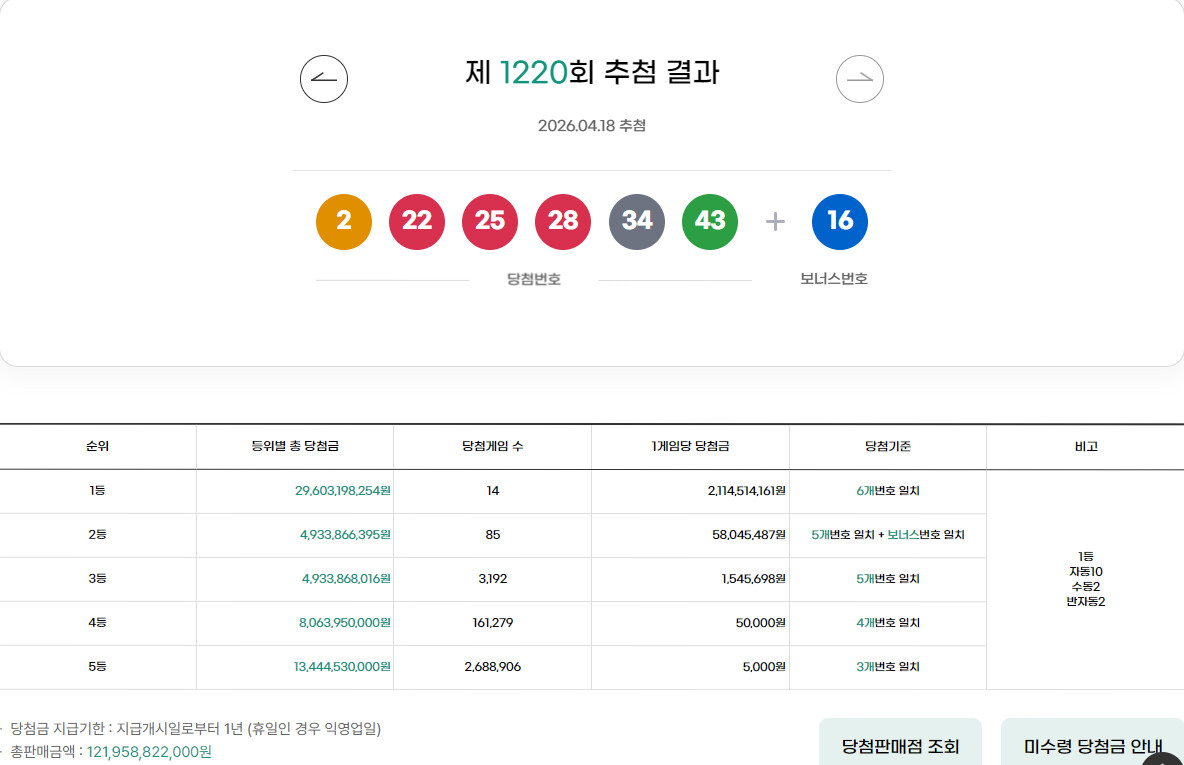Click 보너스번호 label

[x=834, y=279]
